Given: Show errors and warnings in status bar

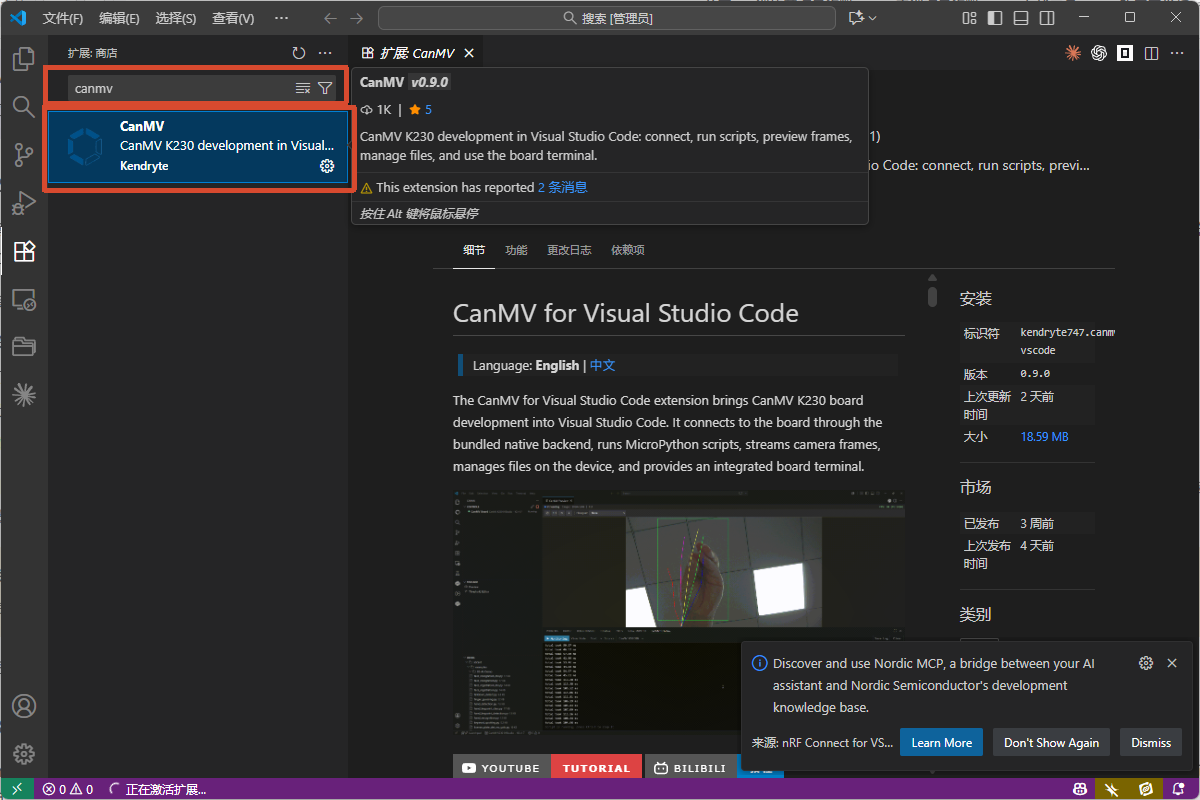Looking at the screenshot, I should pos(68,789).
